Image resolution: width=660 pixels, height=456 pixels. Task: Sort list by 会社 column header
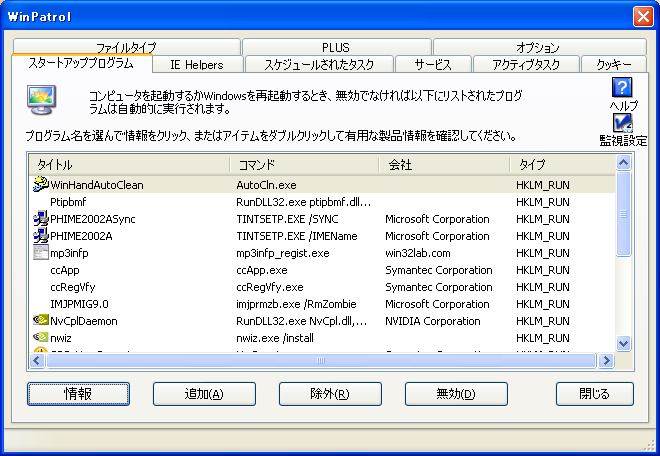[x=444, y=164]
